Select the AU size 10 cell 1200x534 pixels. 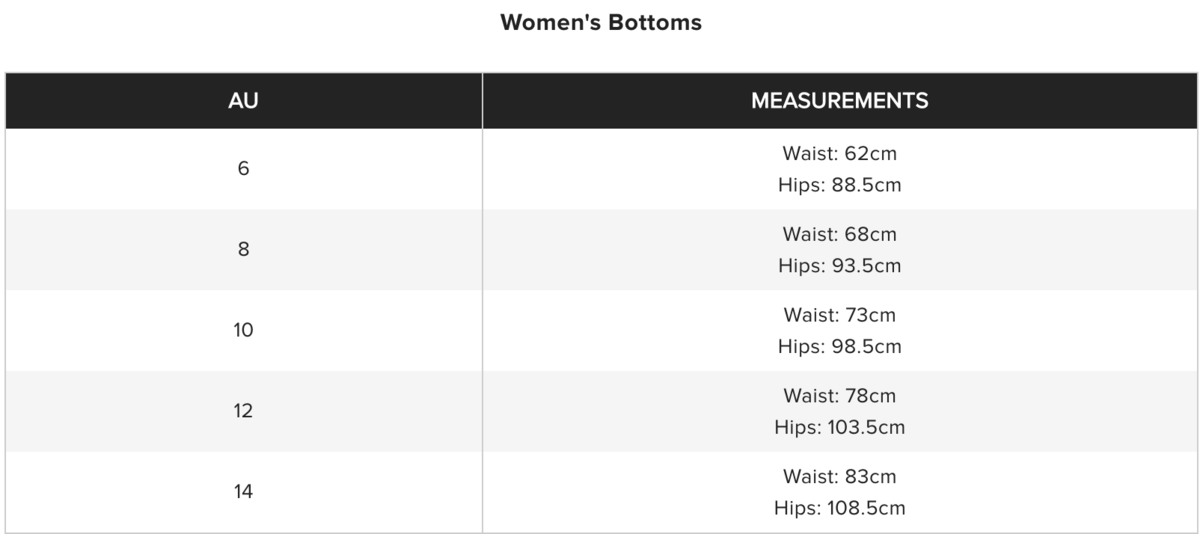(x=243, y=330)
